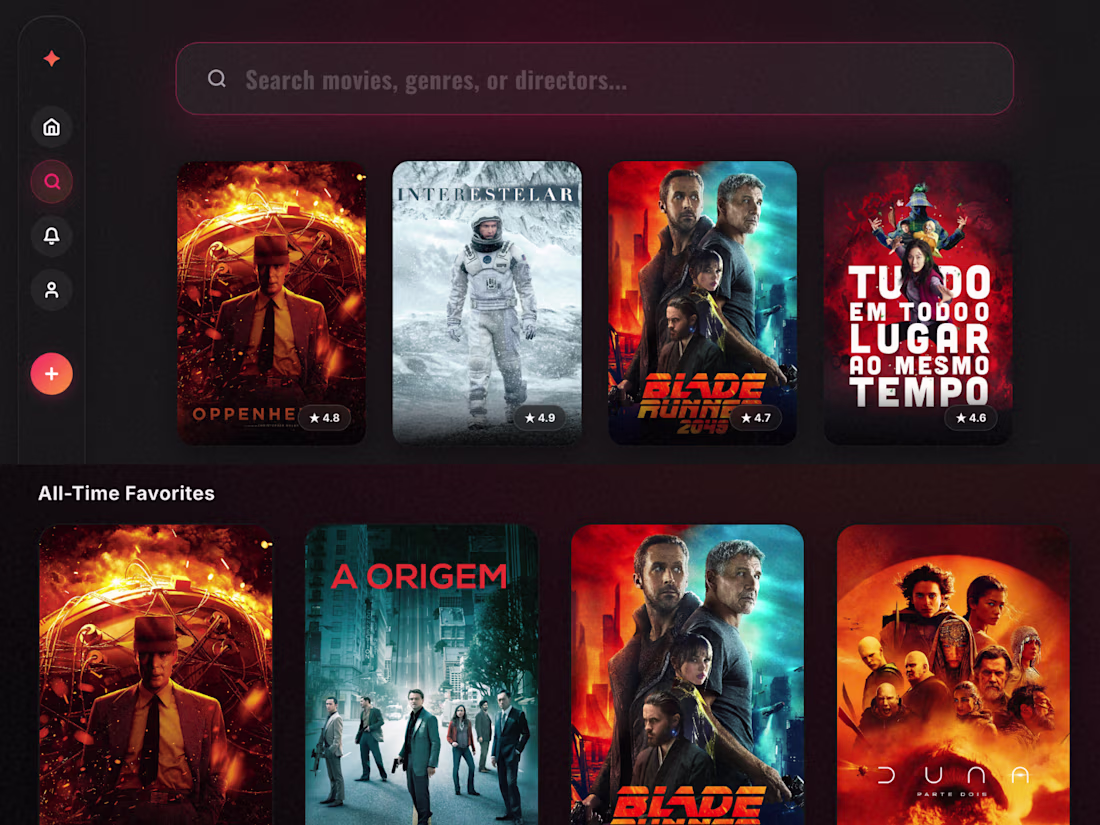Screen dimensions: 1100x825
Task: Click the magnifier icon in search bar
Action: coord(217,79)
